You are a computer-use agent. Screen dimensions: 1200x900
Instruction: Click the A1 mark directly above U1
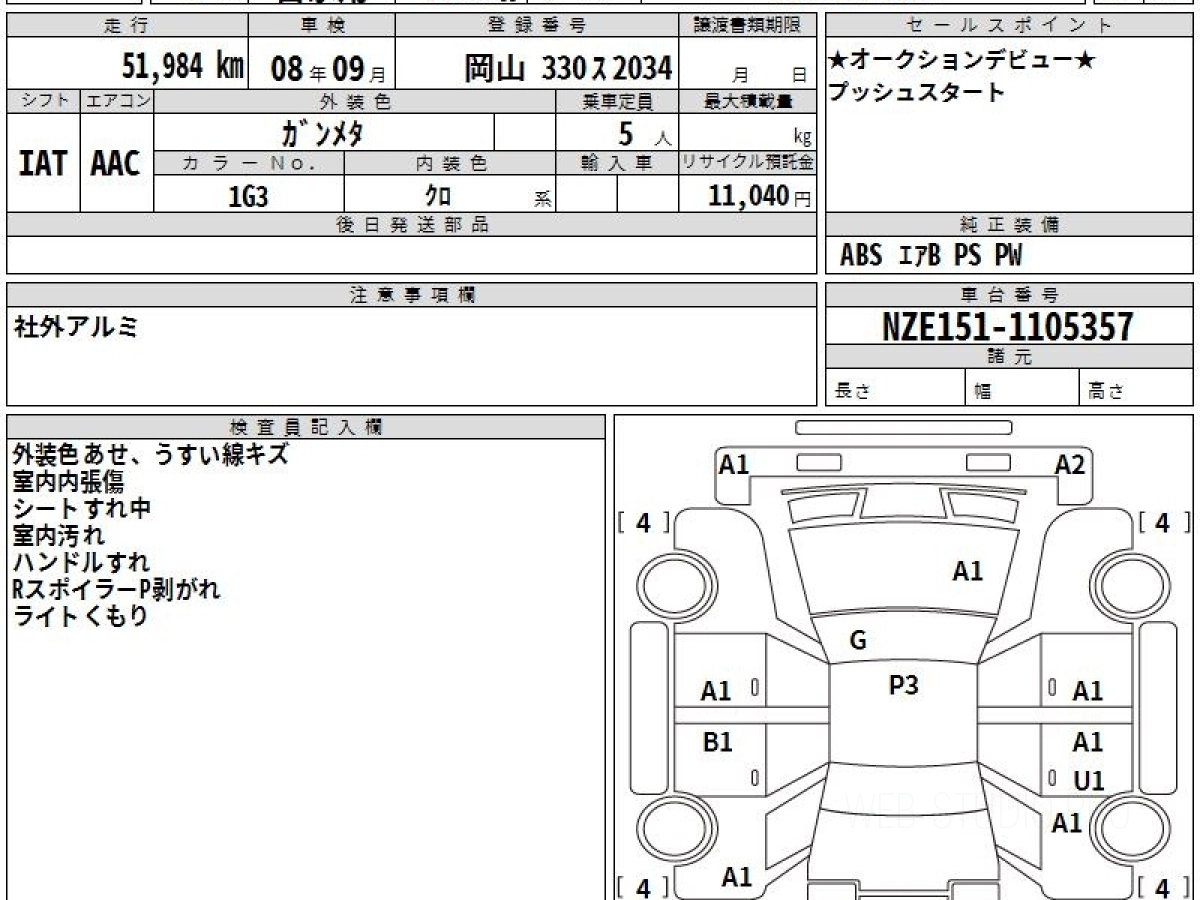1087,742
